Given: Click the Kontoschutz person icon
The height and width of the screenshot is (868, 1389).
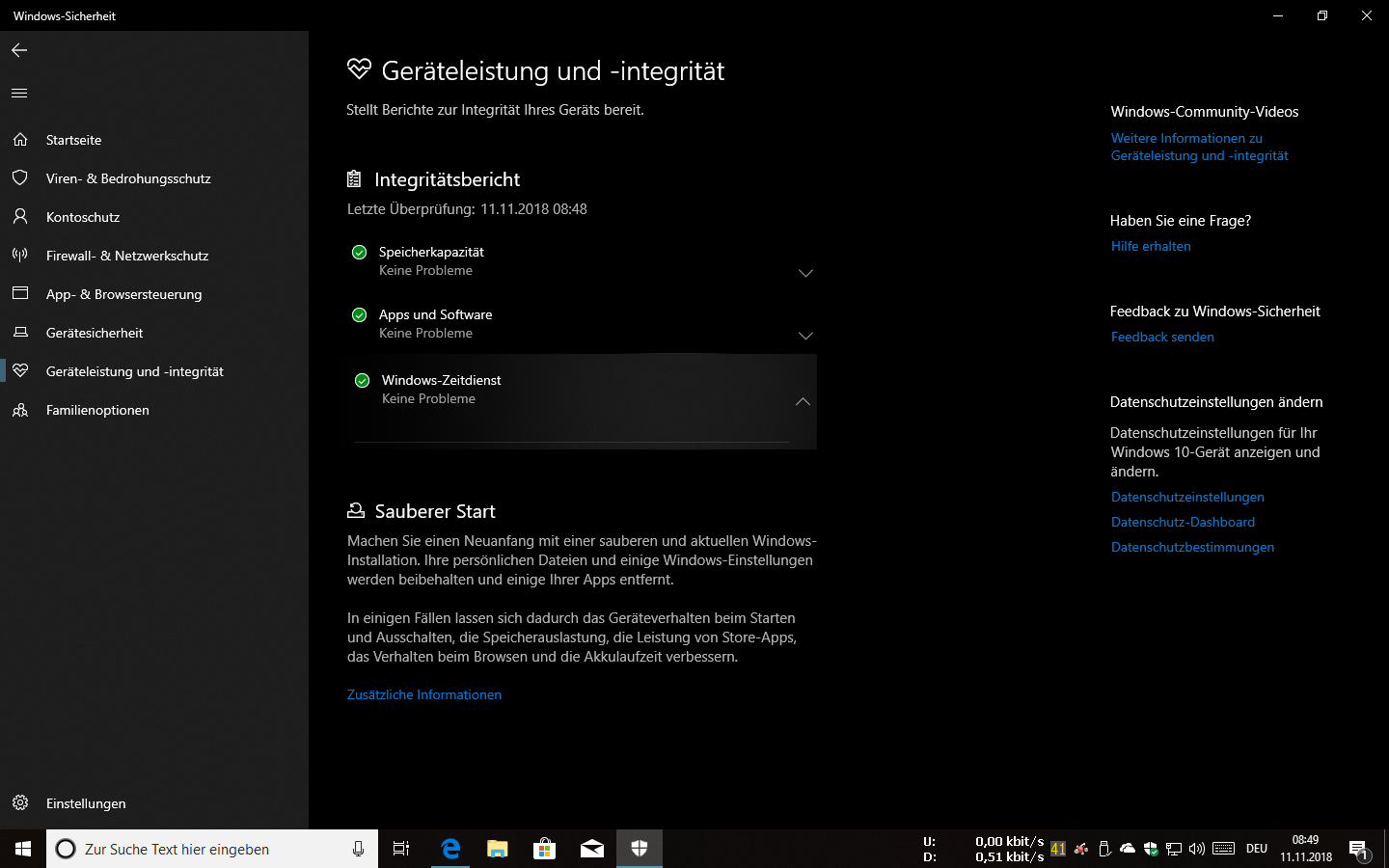Looking at the screenshot, I should tap(20, 217).
